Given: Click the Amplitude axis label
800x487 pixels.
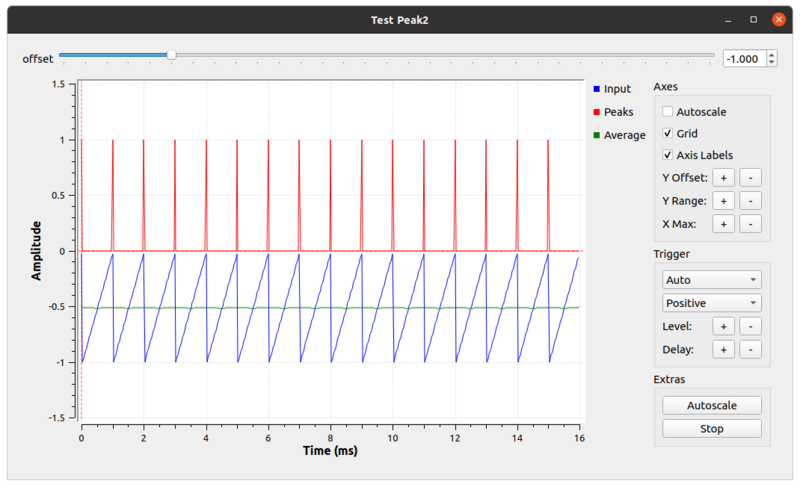Looking at the screenshot, I should pyautogui.click(x=36, y=250).
